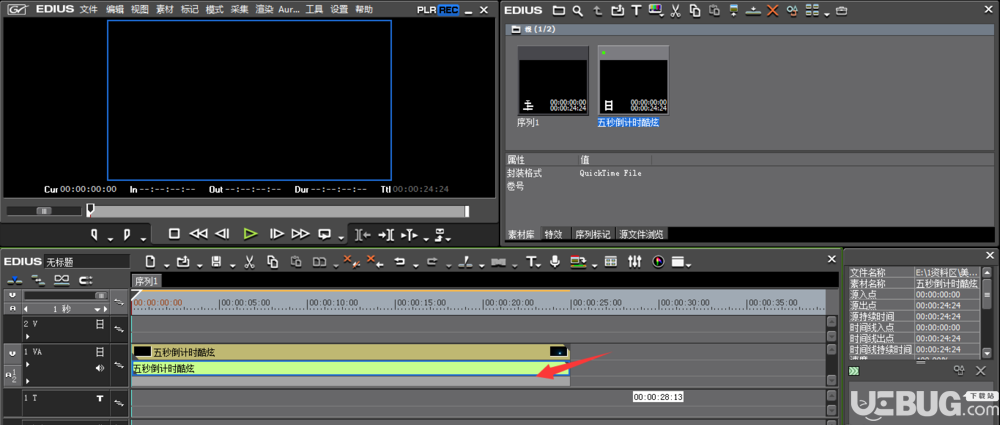Click the Fast forward button
1000x425 pixels.
coord(300,234)
